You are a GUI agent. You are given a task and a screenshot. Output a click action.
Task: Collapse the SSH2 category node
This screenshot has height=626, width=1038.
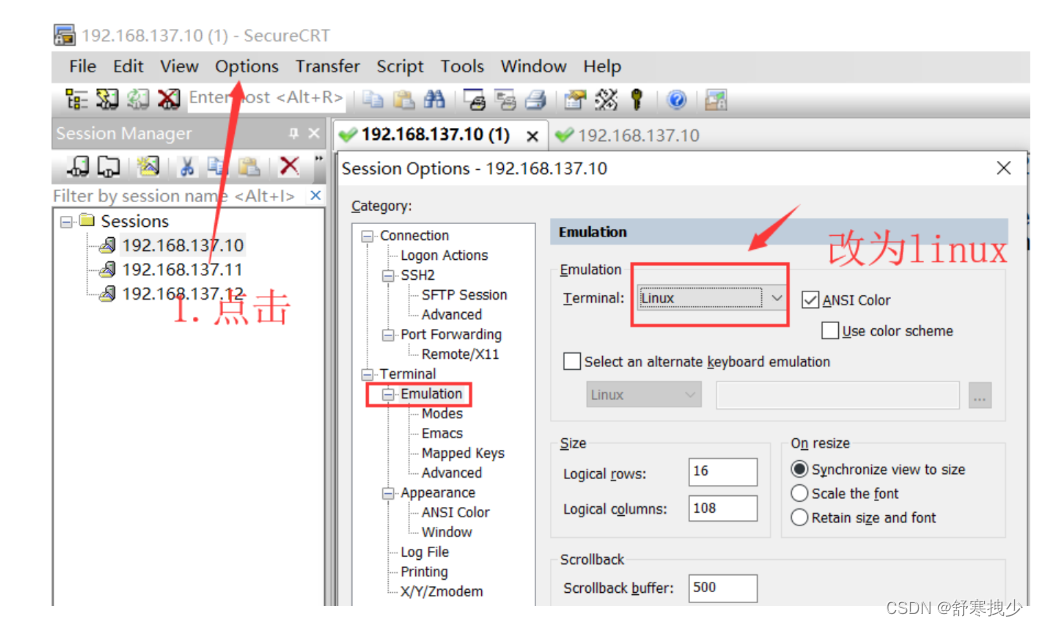(388, 275)
